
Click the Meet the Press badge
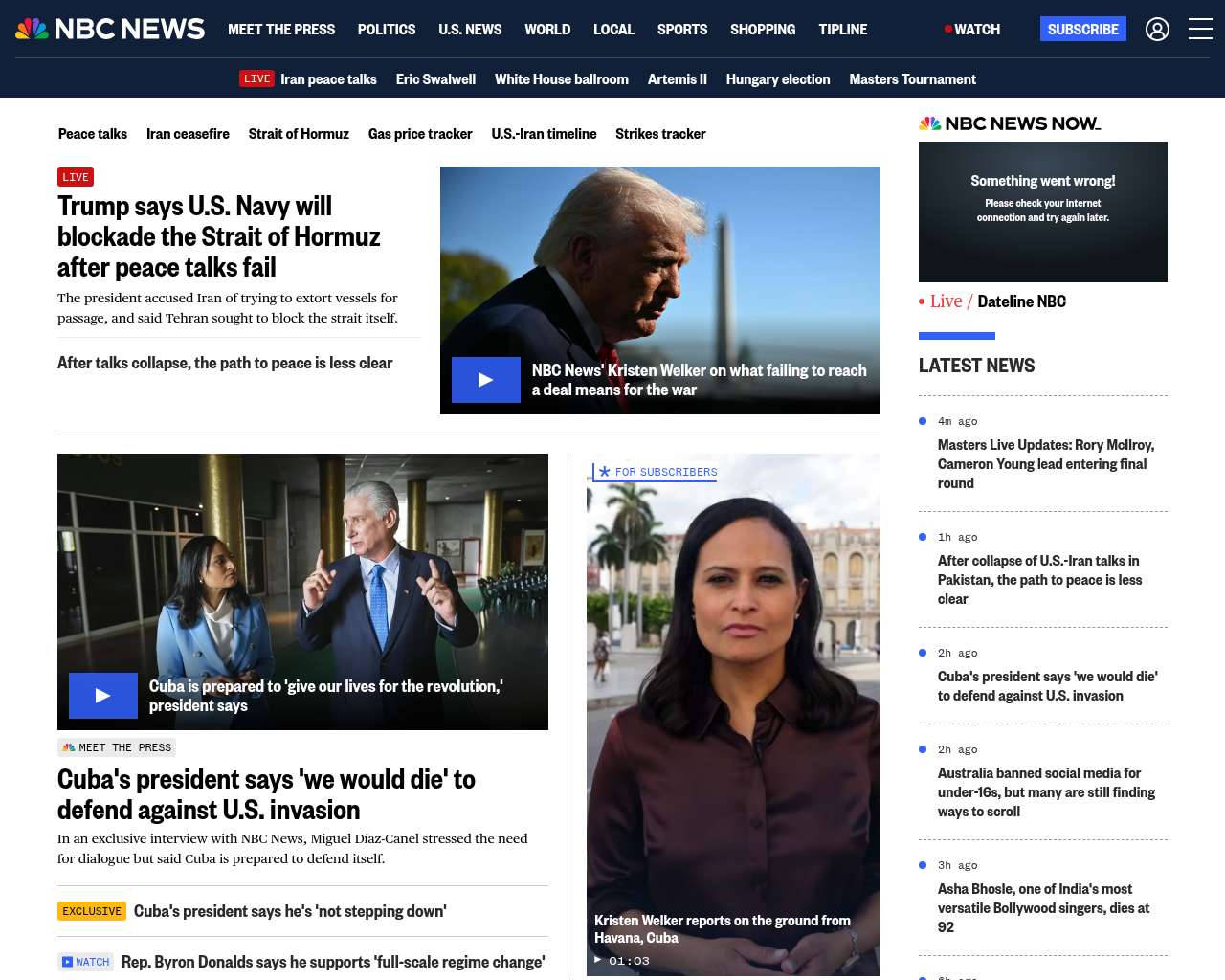point(117,747)
